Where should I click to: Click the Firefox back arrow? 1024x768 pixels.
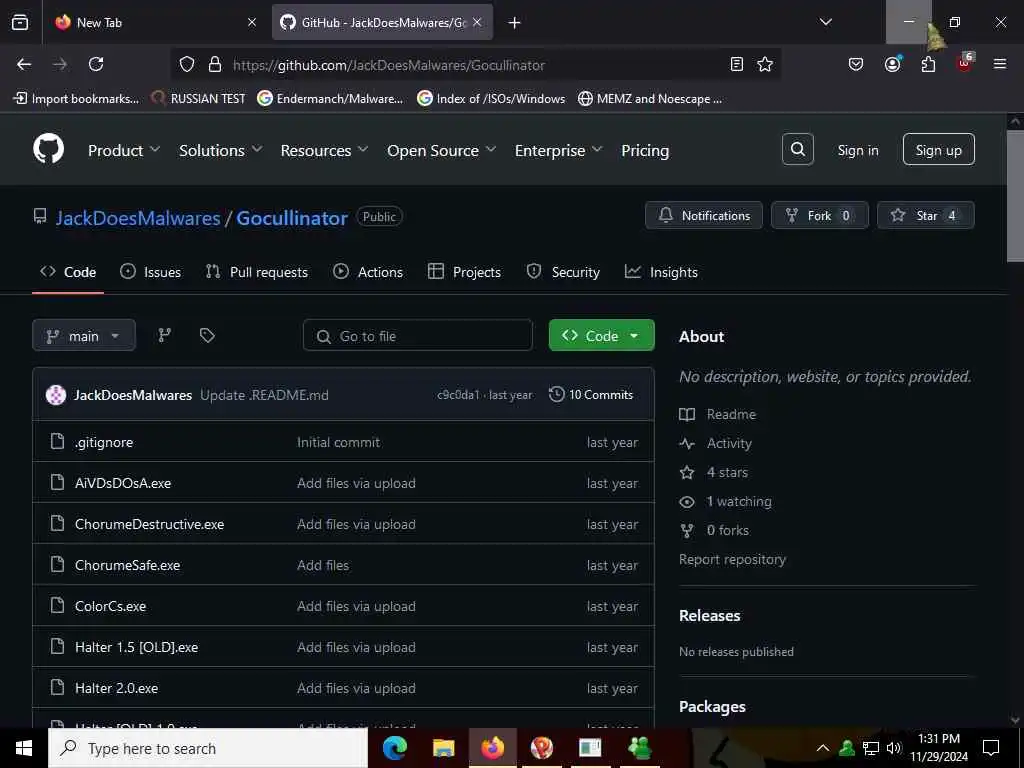pos(24,64)
